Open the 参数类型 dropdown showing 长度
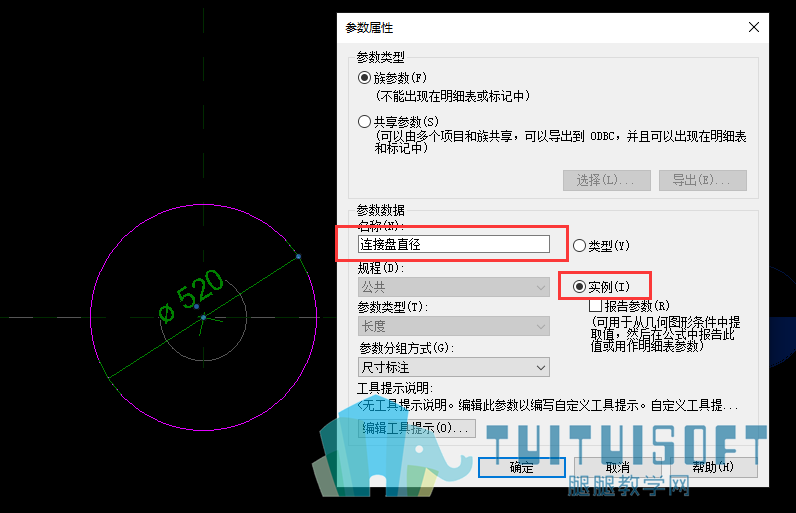The image size is (796, 513). (454, 326)
